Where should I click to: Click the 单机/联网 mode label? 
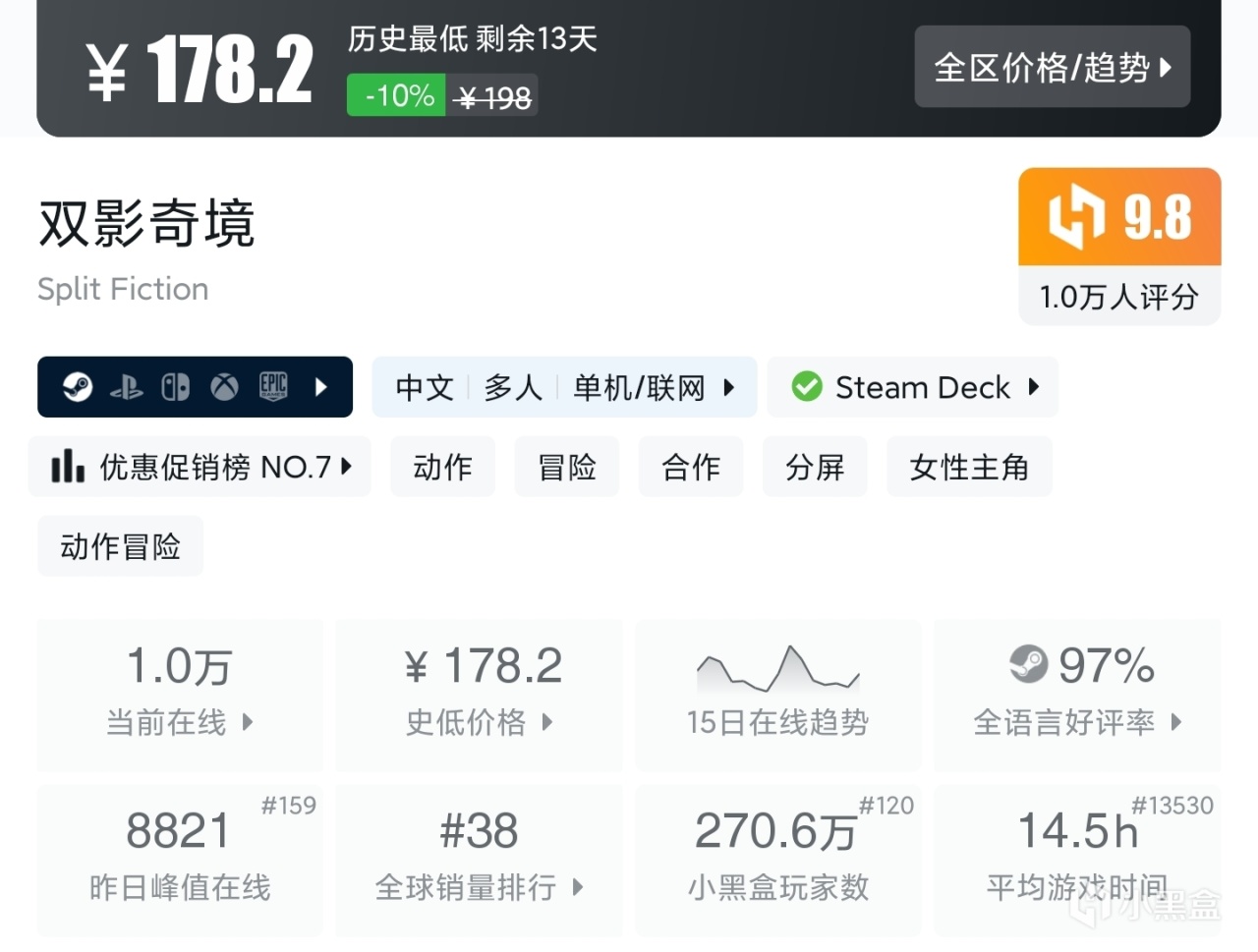tap(640, 387)
